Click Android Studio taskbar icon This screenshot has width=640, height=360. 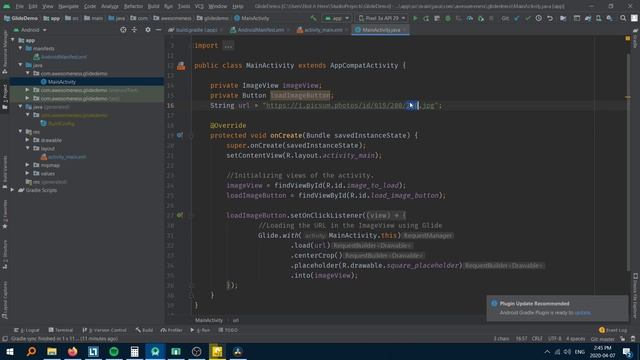(155, 351)
